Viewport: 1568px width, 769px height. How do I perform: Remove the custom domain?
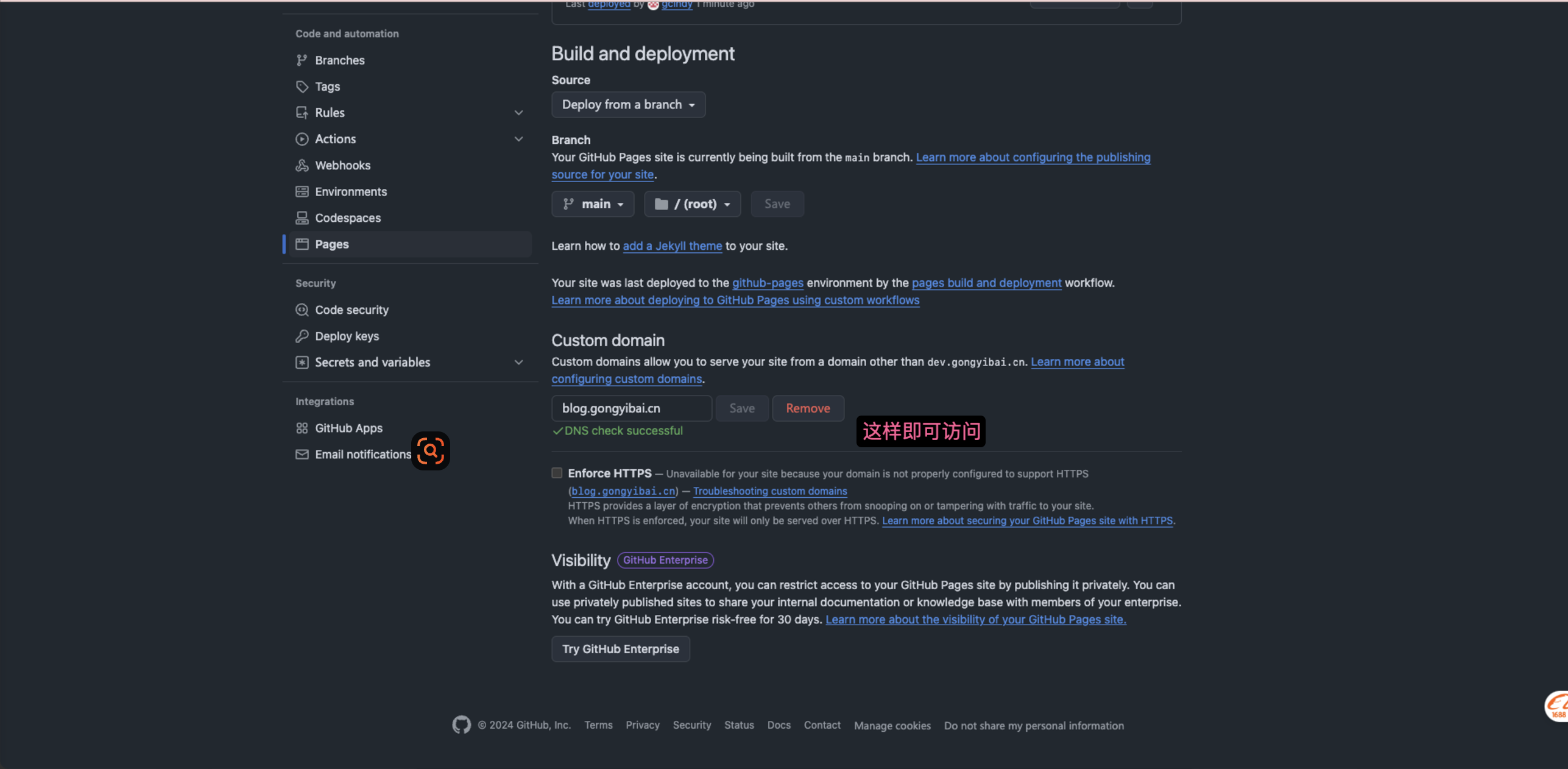coord(808,408)
